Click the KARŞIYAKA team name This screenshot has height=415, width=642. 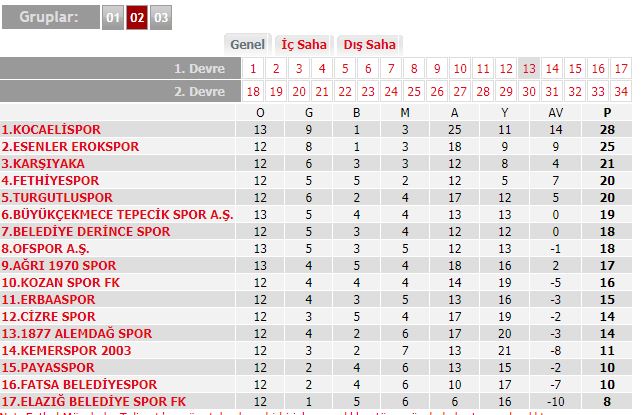pos(43,164)
